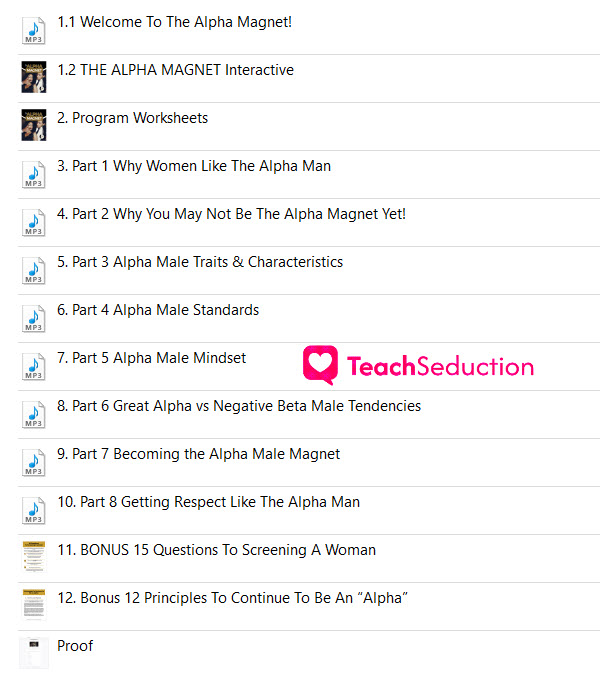Select MP3 icon for Alpha Male Traits & Characteristics
The height and width of the screenshot is (685, 600).
34,271
